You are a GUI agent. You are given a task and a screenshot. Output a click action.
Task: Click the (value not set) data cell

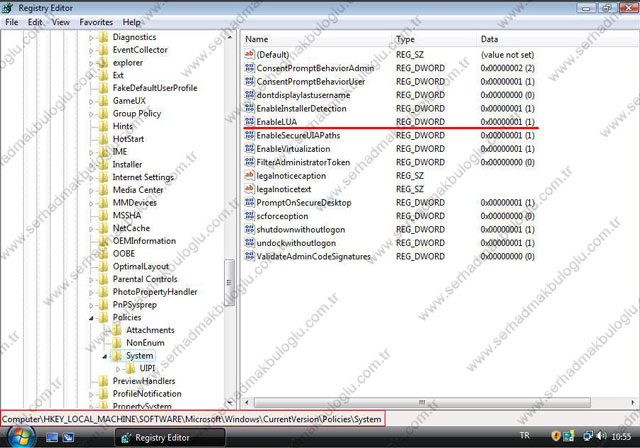click(507, 55)
